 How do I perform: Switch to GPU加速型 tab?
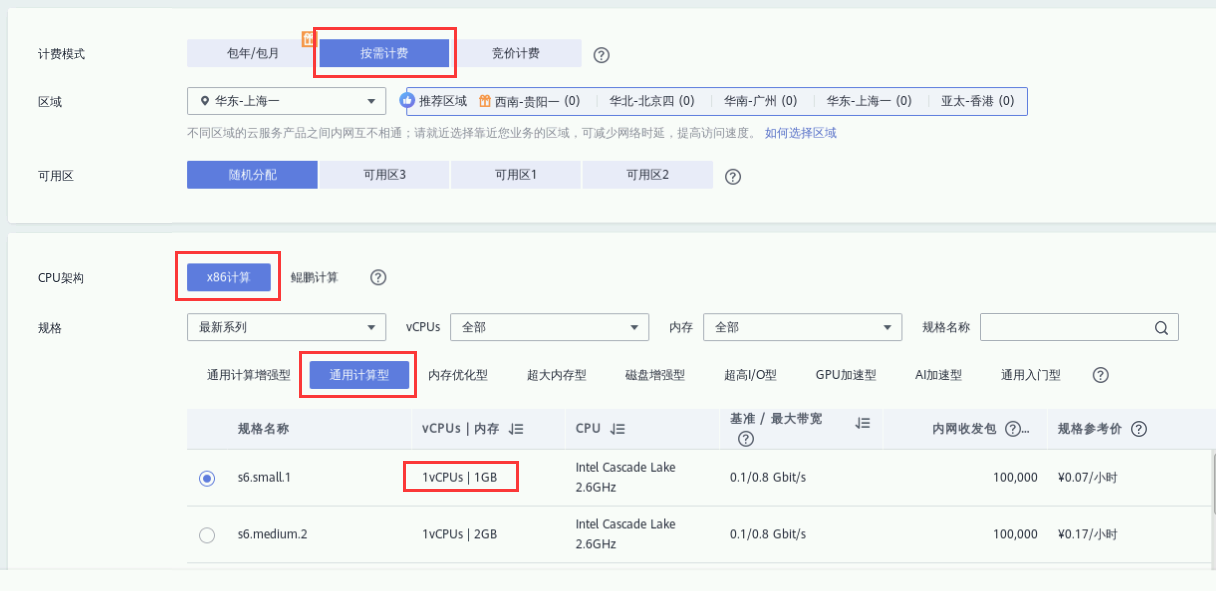[845, 375]
